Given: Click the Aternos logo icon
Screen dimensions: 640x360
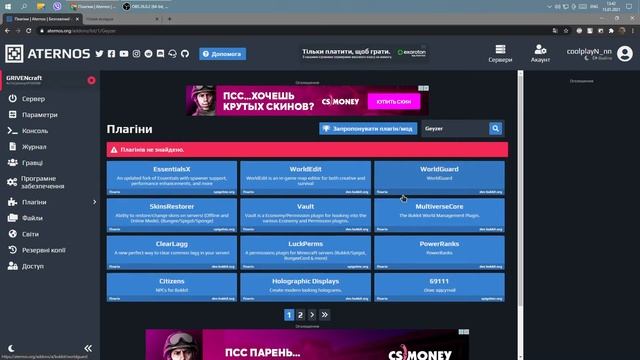Looking at the screenshot, I should click(14, 53).
